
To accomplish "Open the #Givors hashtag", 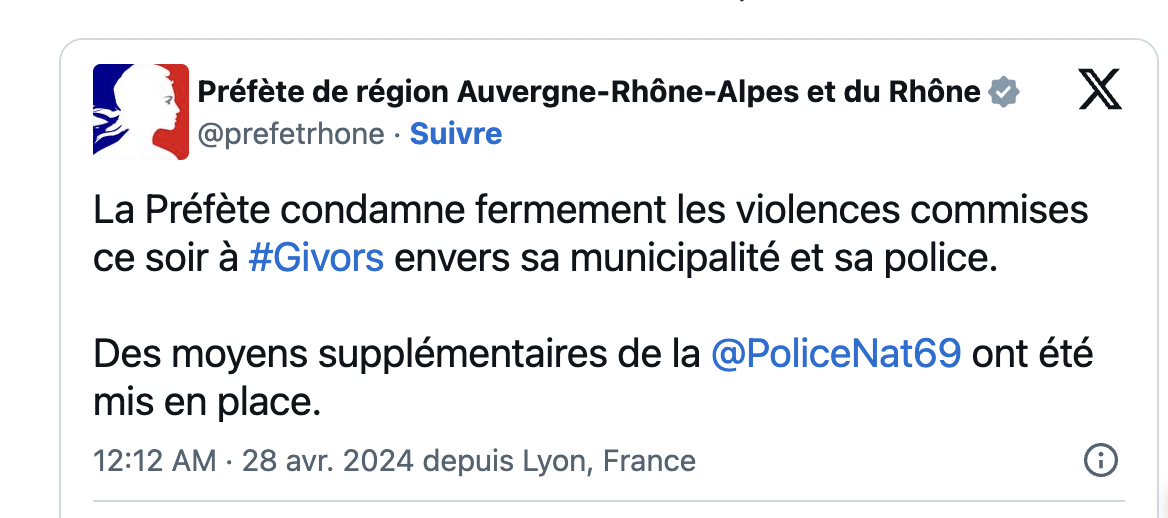I will click(x=316, y=259).
